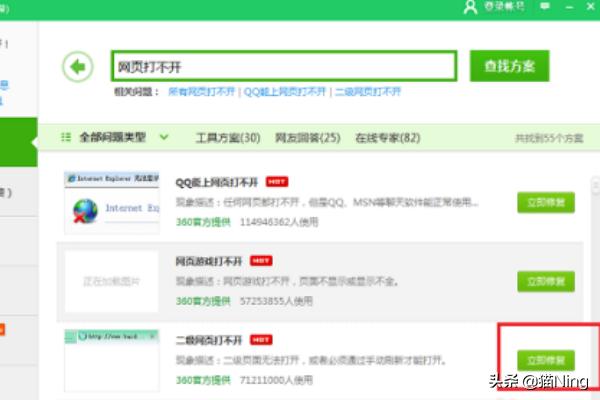Open the QQ能上网页打不开 related link
The image size is (600, 400).
285,92
